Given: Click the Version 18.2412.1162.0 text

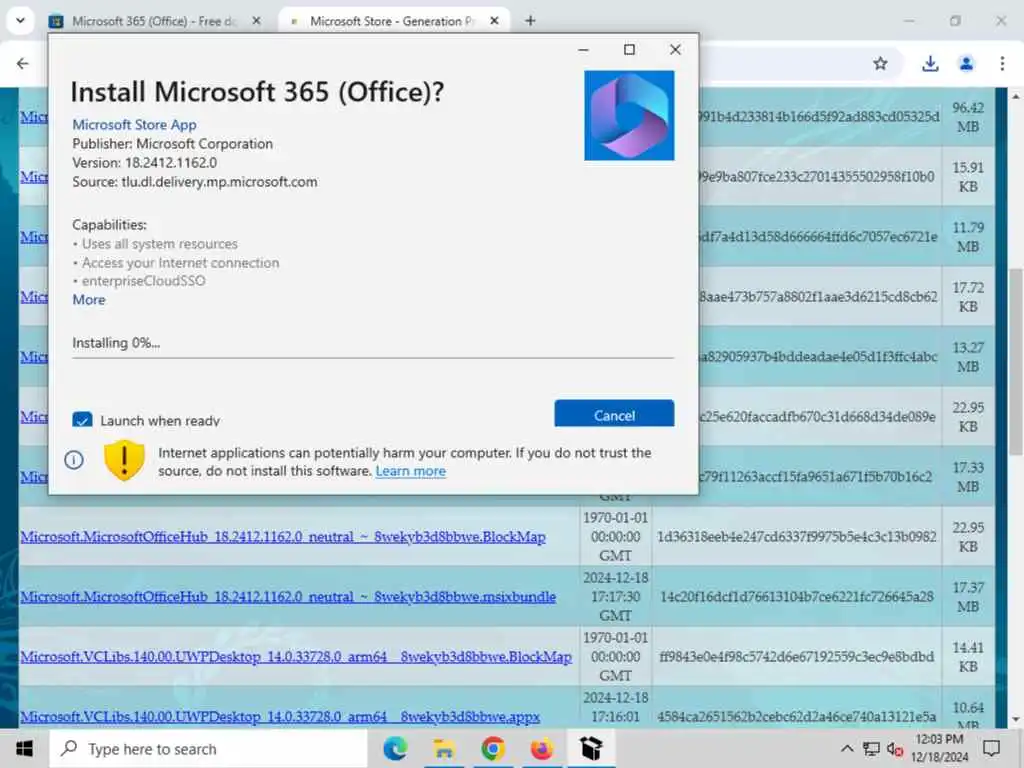Looking at the screenshot, I should (144, 163).
